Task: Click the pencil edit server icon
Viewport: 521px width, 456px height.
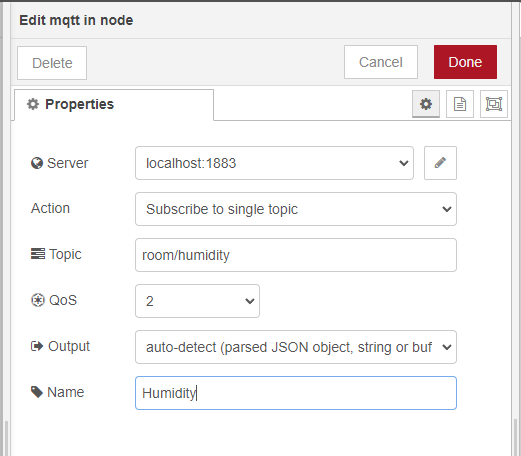Action: click(x=440, y=163)
